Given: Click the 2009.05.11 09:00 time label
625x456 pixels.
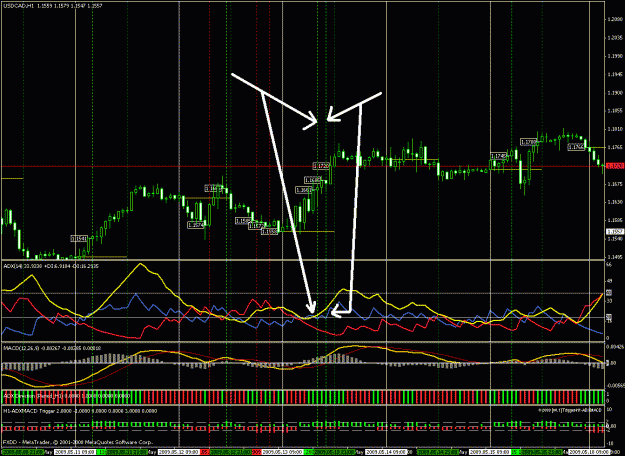Looking at the screenshot, I should tap(75, 452).
